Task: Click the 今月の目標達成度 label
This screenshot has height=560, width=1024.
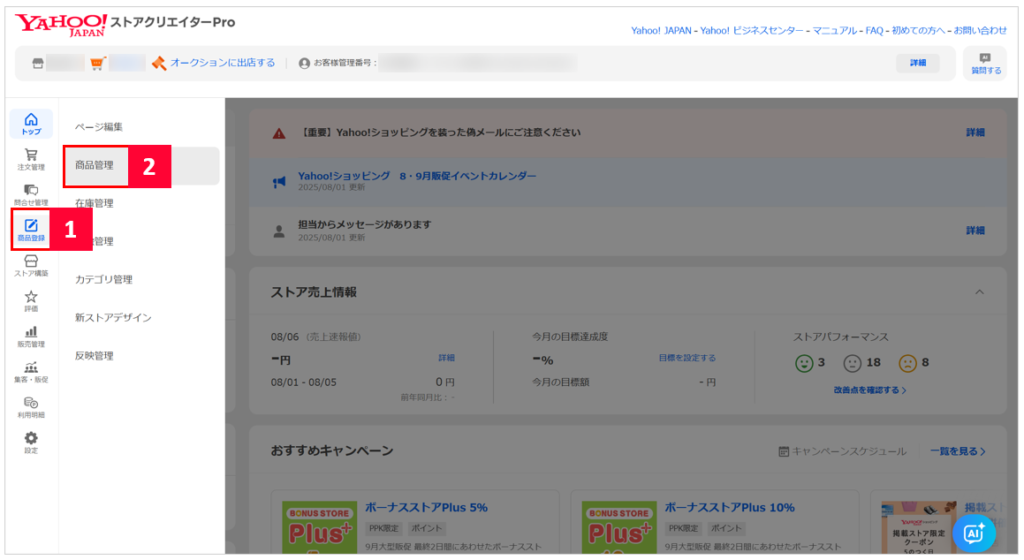Action: 569,337
